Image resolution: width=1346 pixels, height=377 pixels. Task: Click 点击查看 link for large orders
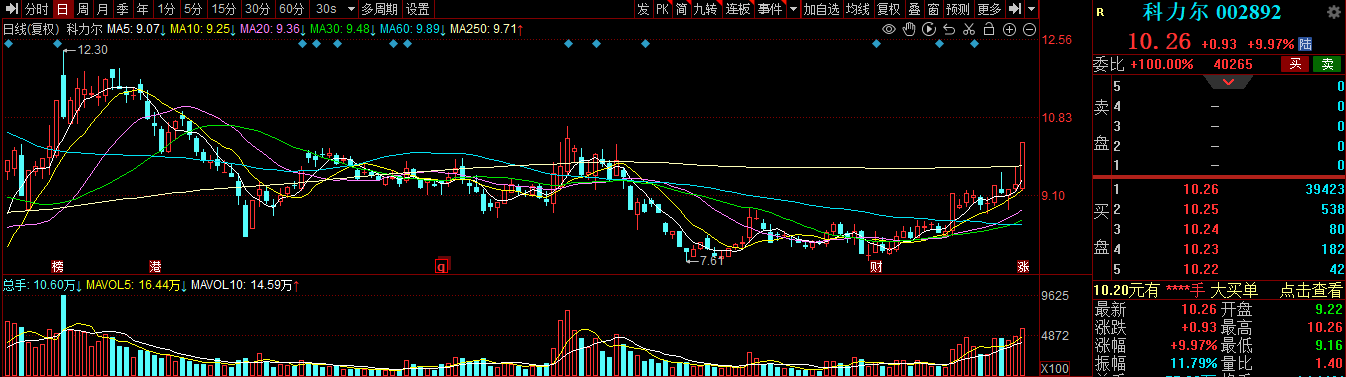click(1311, 291)
